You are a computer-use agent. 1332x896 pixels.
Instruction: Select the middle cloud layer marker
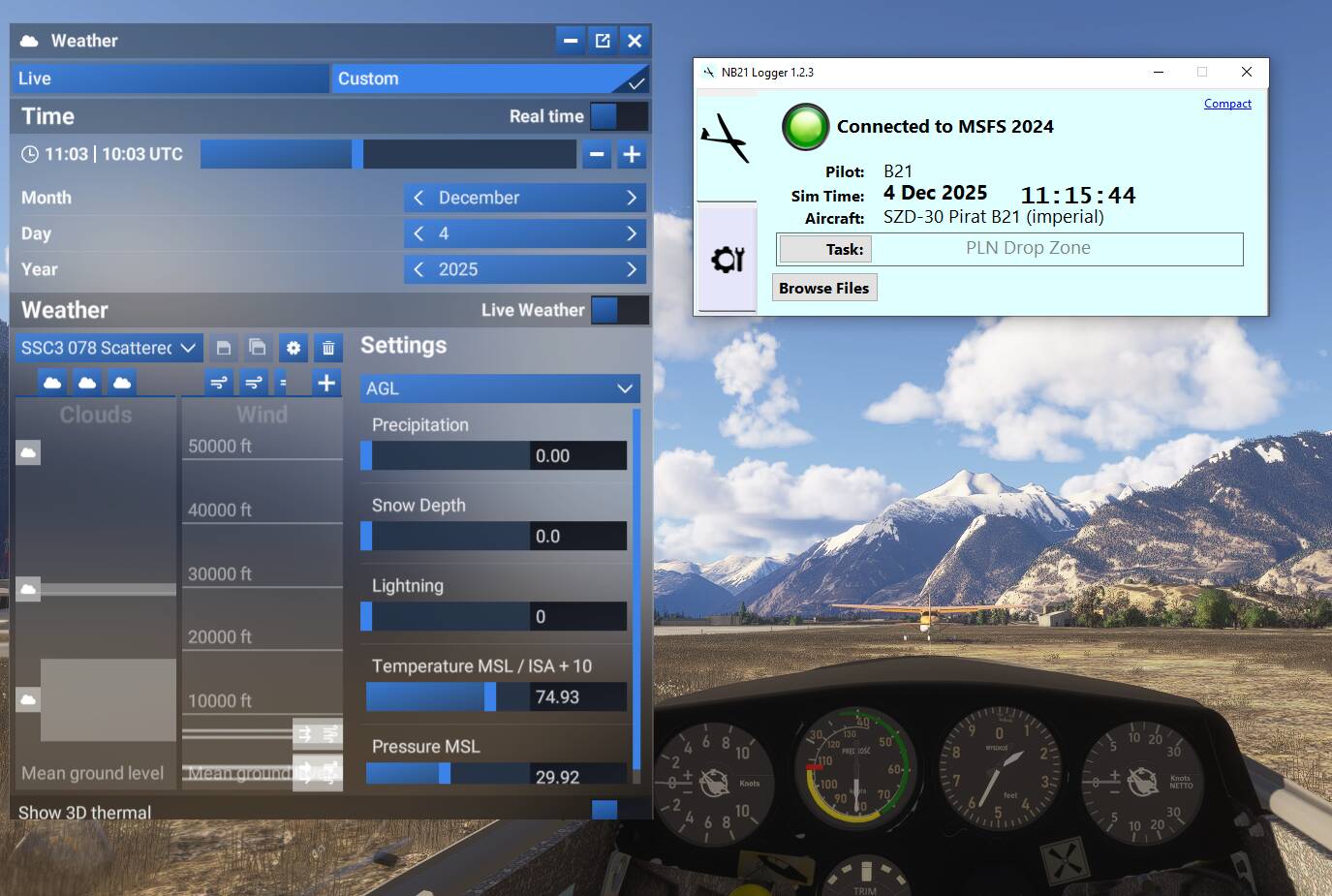[x=28, y=589]
